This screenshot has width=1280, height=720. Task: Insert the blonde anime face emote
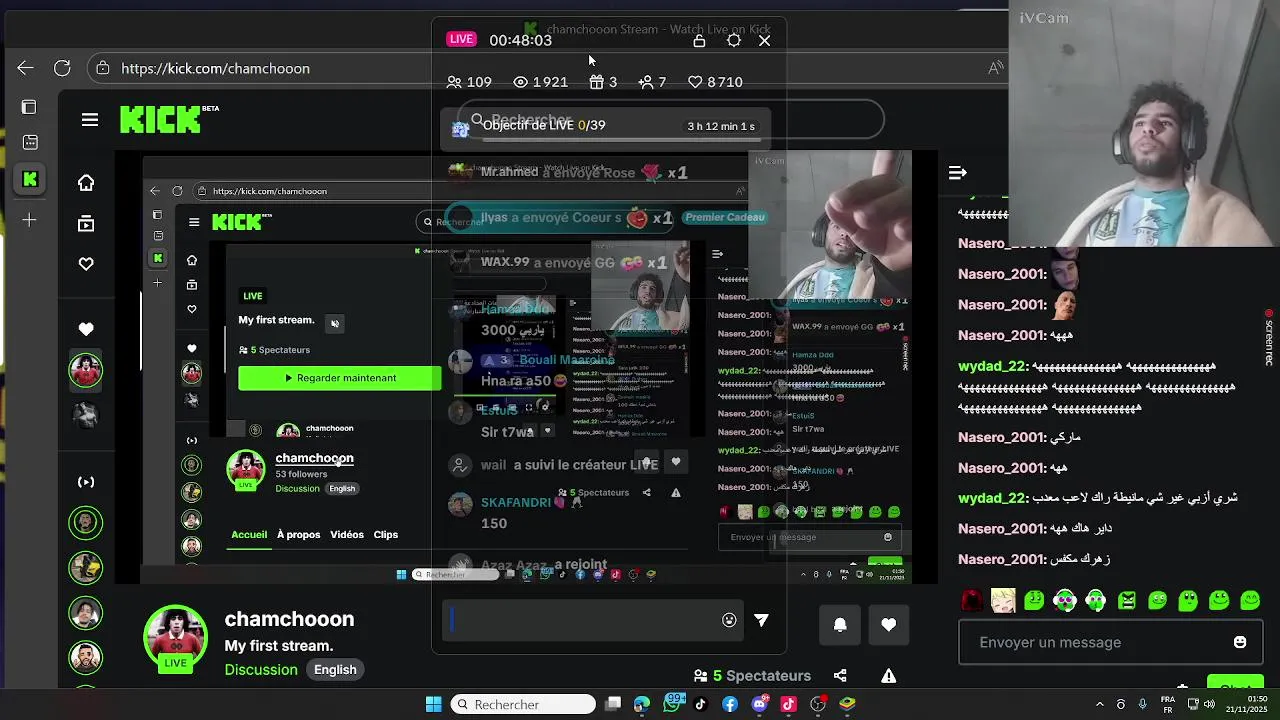1003,600
